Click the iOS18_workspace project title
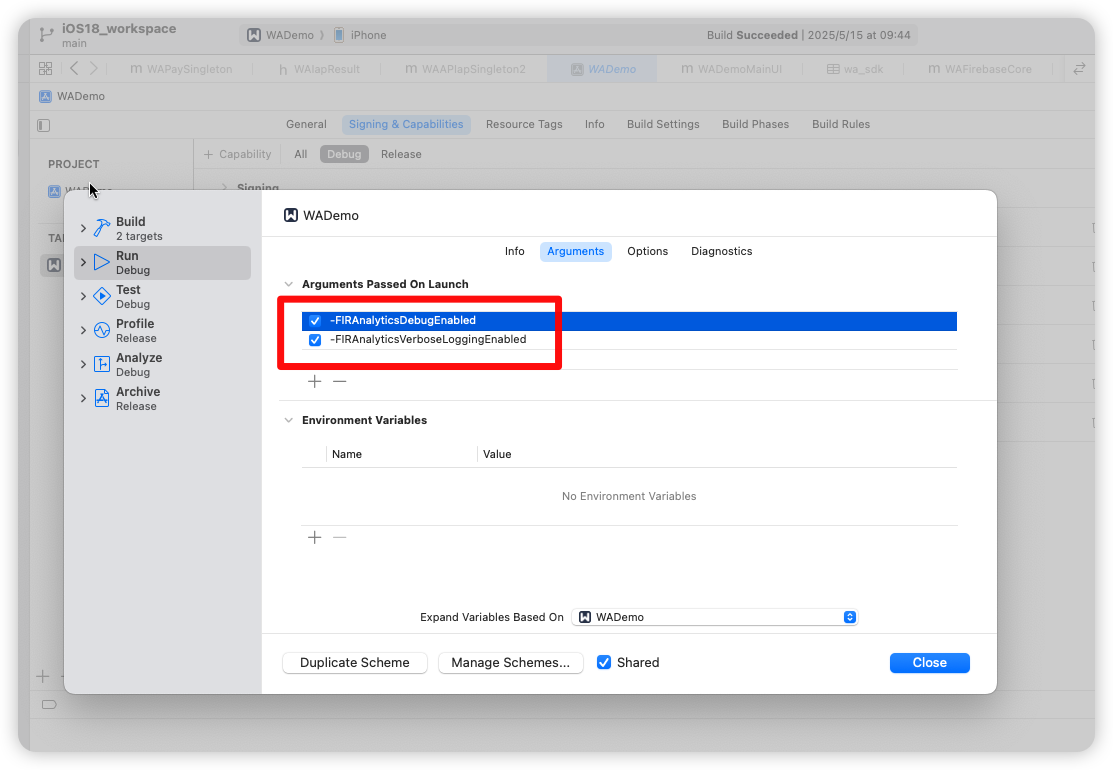Screen dimensions: 1113x770 119,28
